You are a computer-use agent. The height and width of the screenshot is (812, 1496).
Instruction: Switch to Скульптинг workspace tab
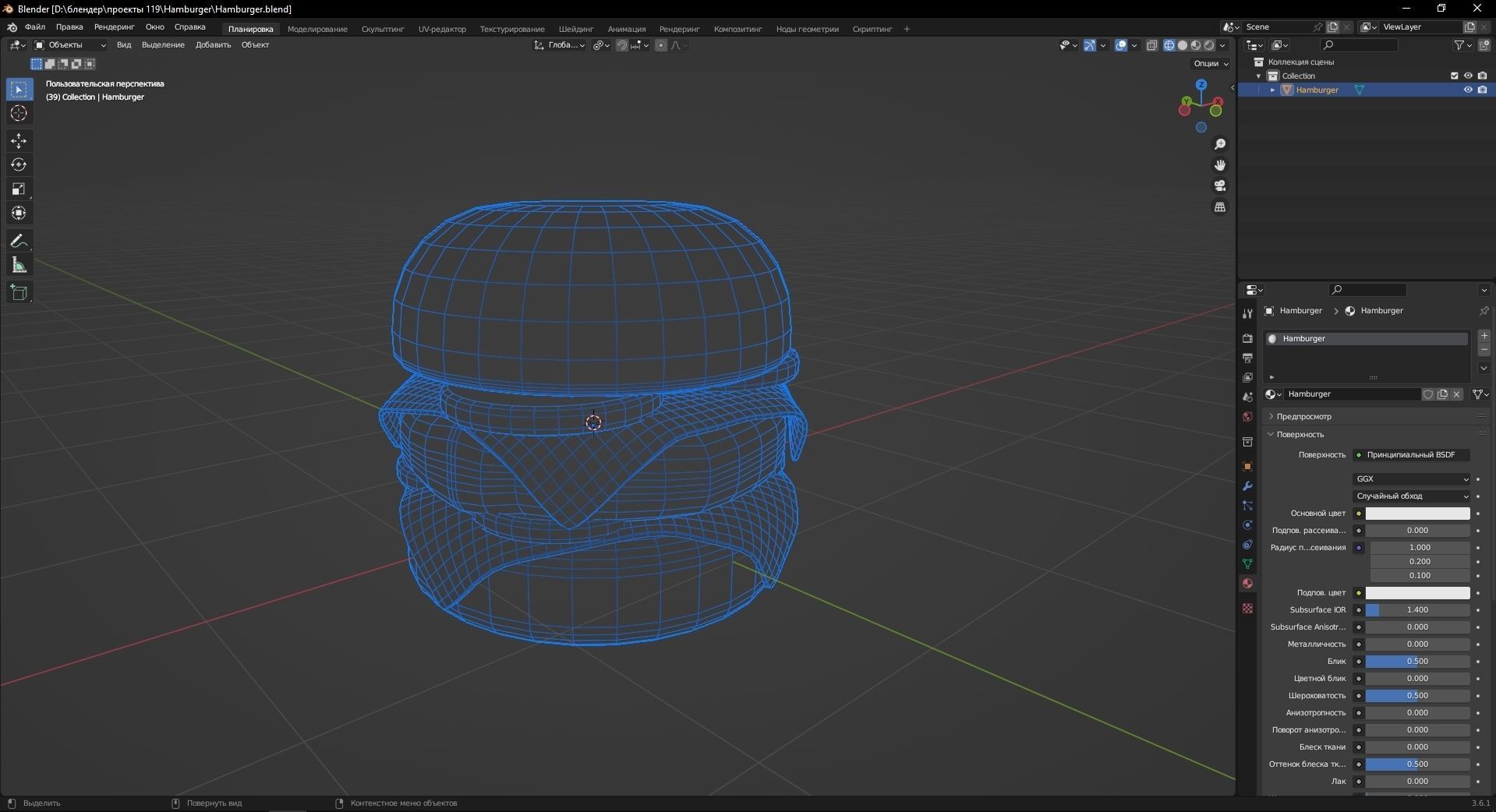(x=383, y=30)
